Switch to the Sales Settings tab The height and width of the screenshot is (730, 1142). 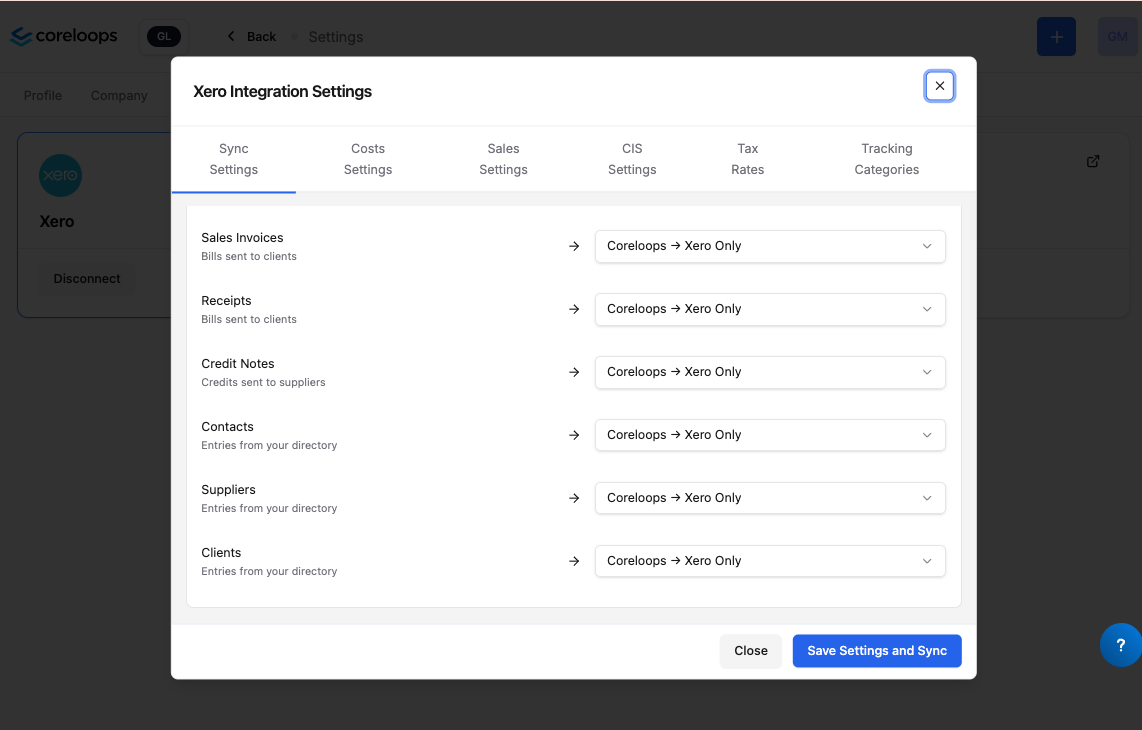tap(503, 159)
